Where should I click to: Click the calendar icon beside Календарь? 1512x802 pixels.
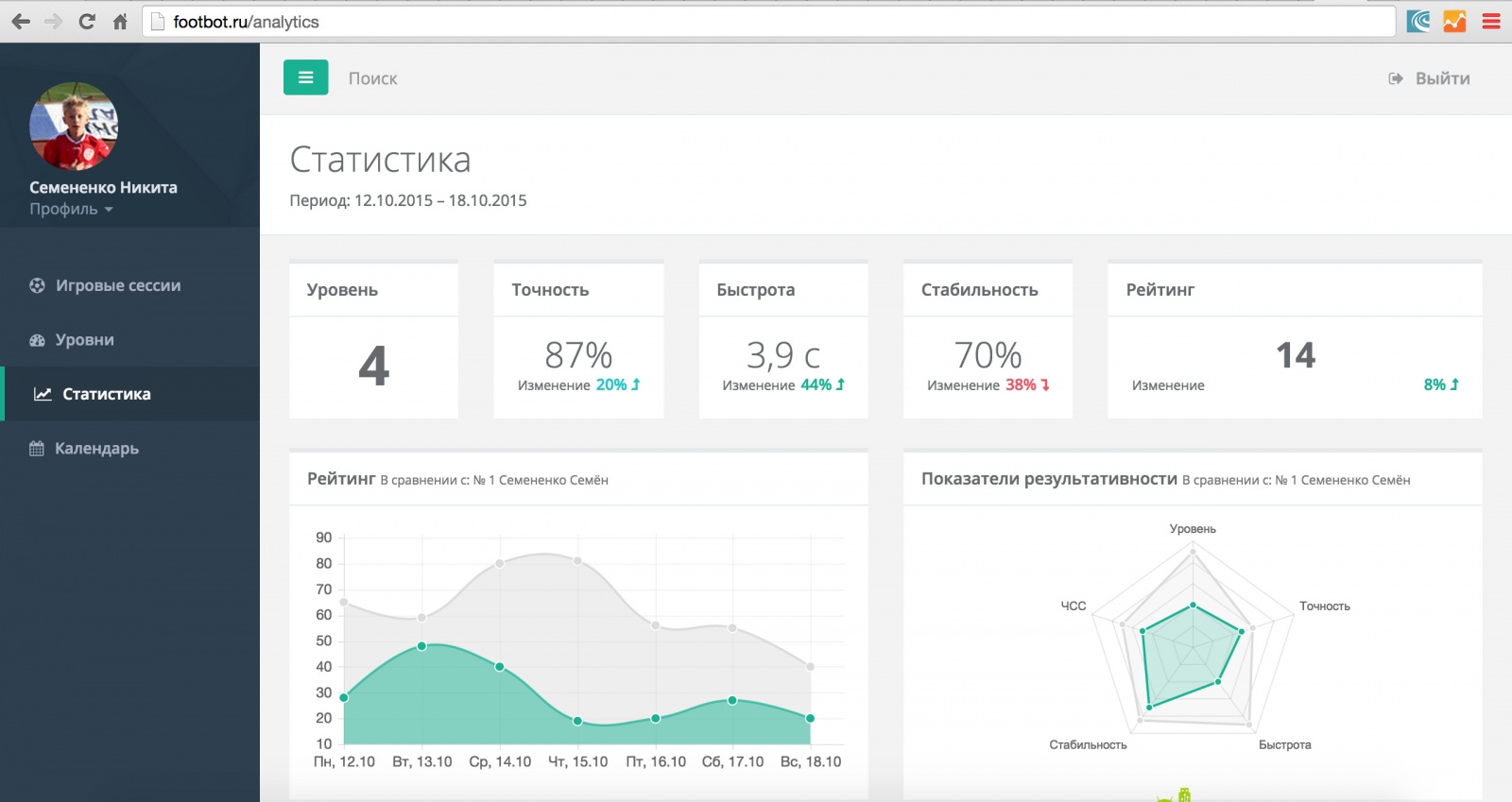tap(37, 449)
